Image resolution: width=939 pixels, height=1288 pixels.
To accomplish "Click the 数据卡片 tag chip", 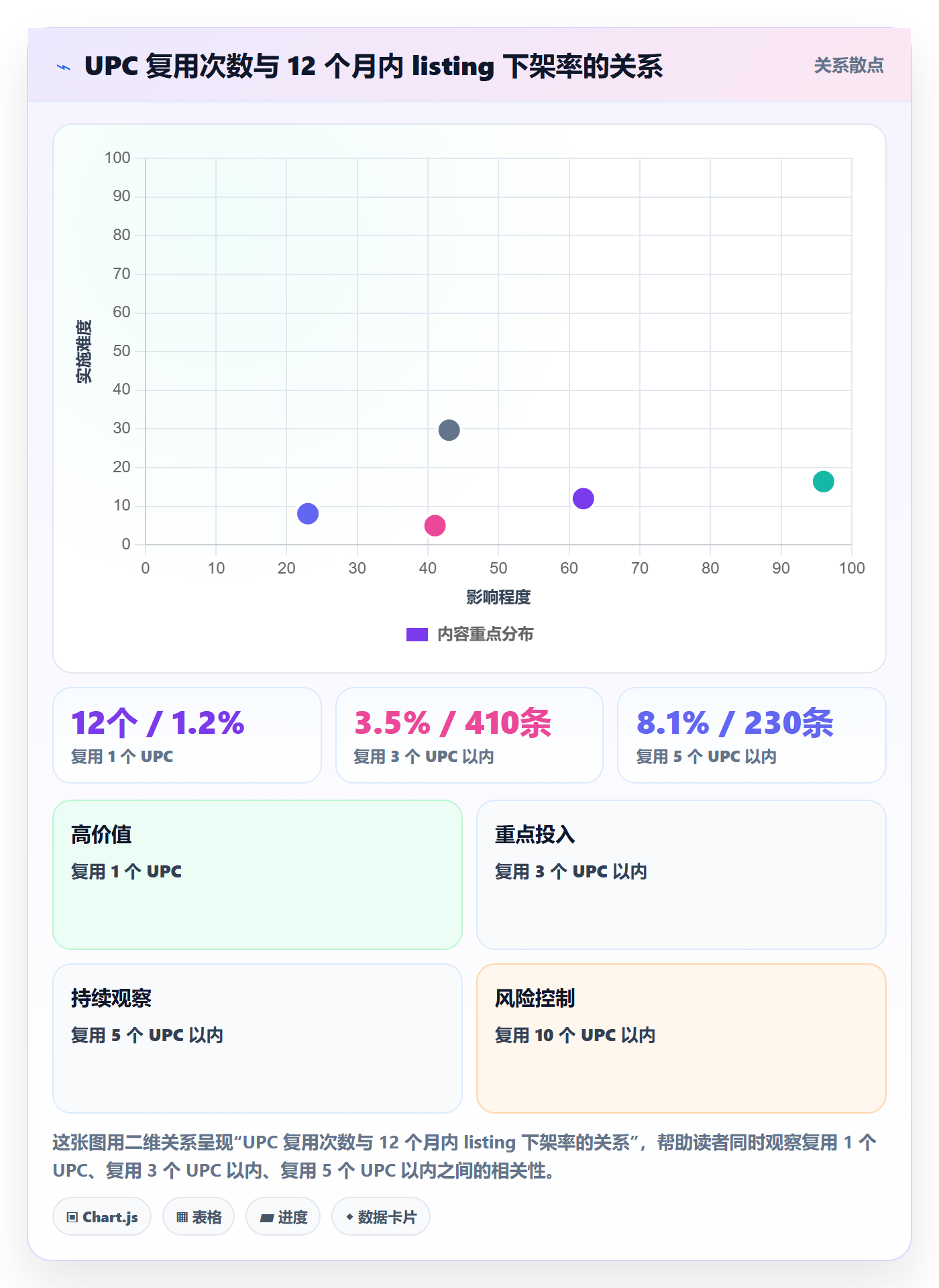I will tap(381, 1217).
